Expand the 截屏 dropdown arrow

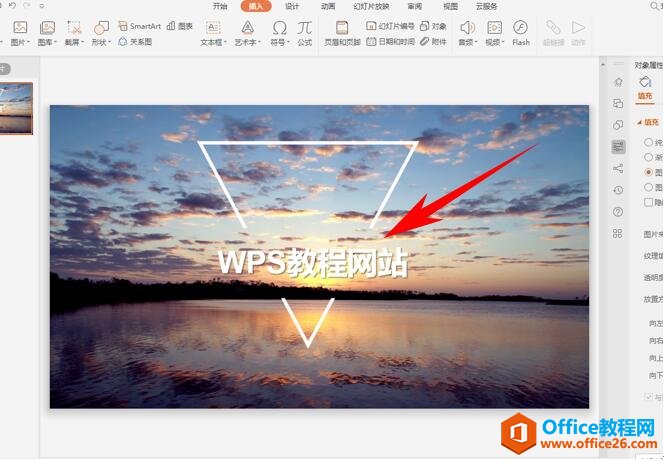coord(83,42)
